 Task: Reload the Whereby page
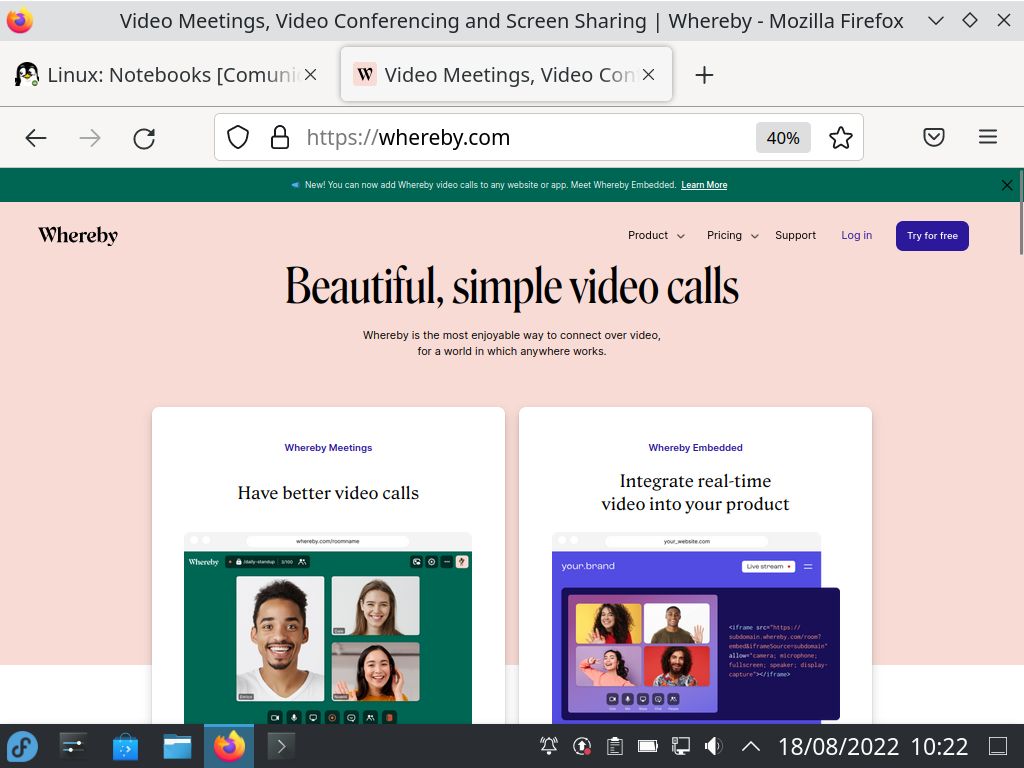pyautogui.click(x=144, y=138)
